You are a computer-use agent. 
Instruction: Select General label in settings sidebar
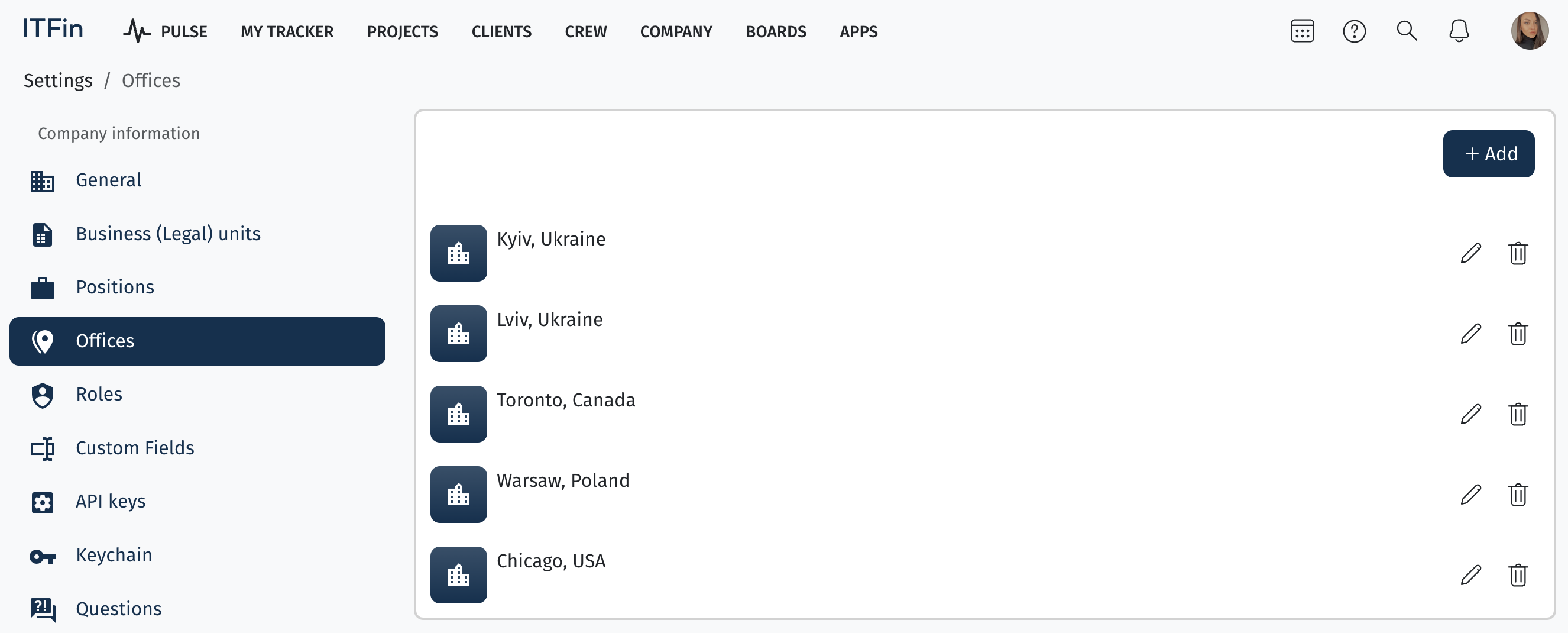[108, 180]
